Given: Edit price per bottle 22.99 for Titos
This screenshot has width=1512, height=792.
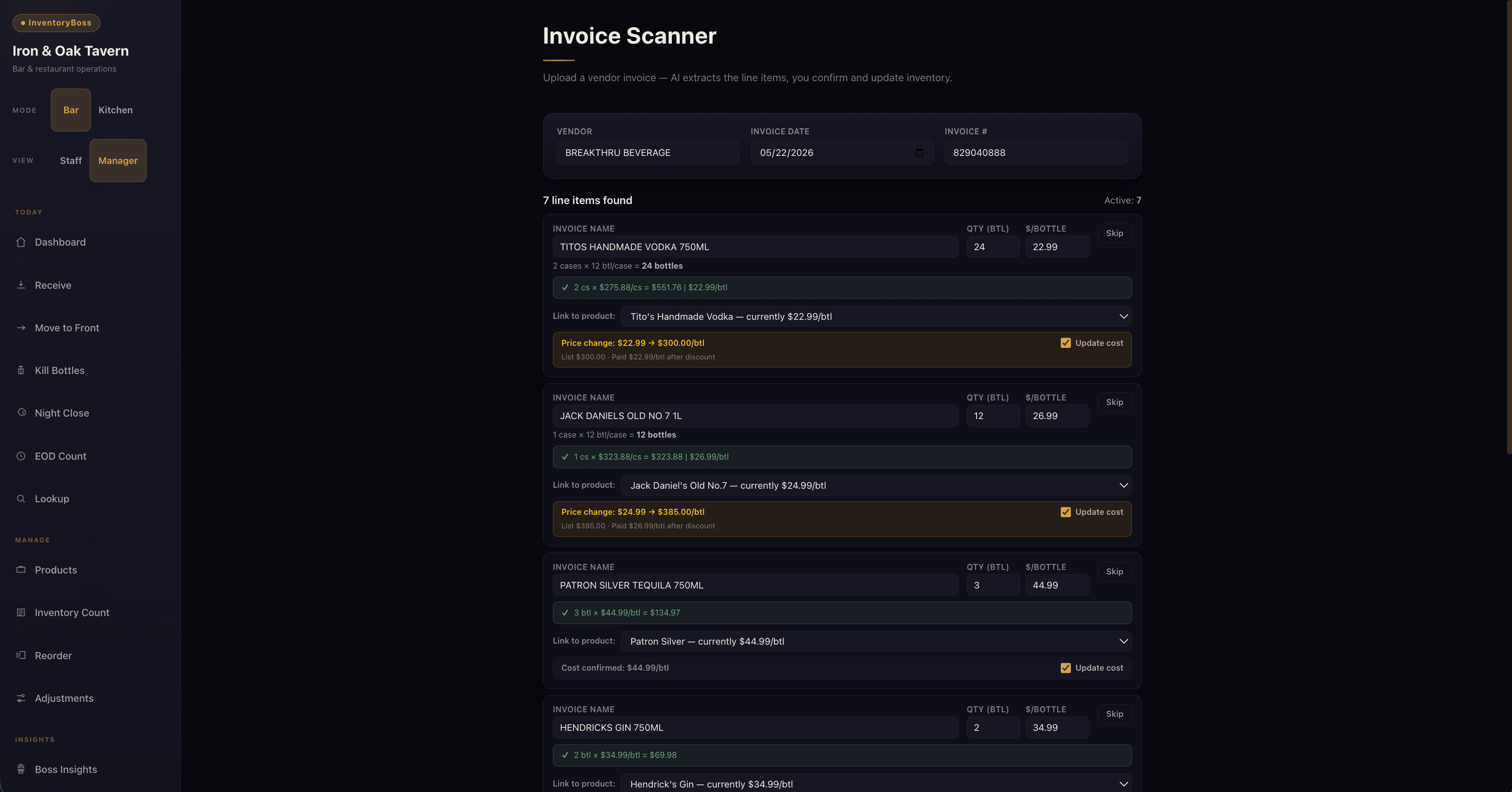Looking at the screenshot, I should 1057,247.
